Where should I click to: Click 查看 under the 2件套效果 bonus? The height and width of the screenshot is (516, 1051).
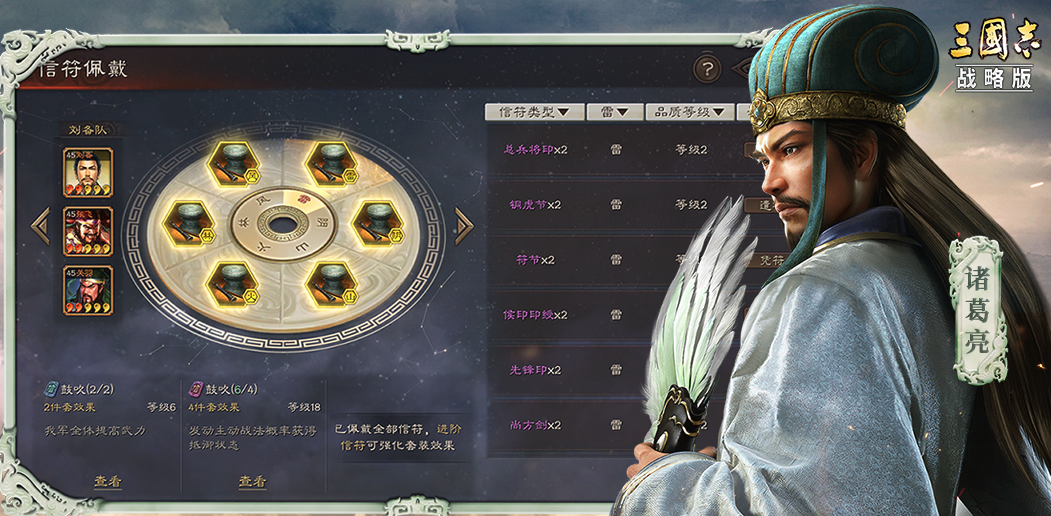pos(107,481)
